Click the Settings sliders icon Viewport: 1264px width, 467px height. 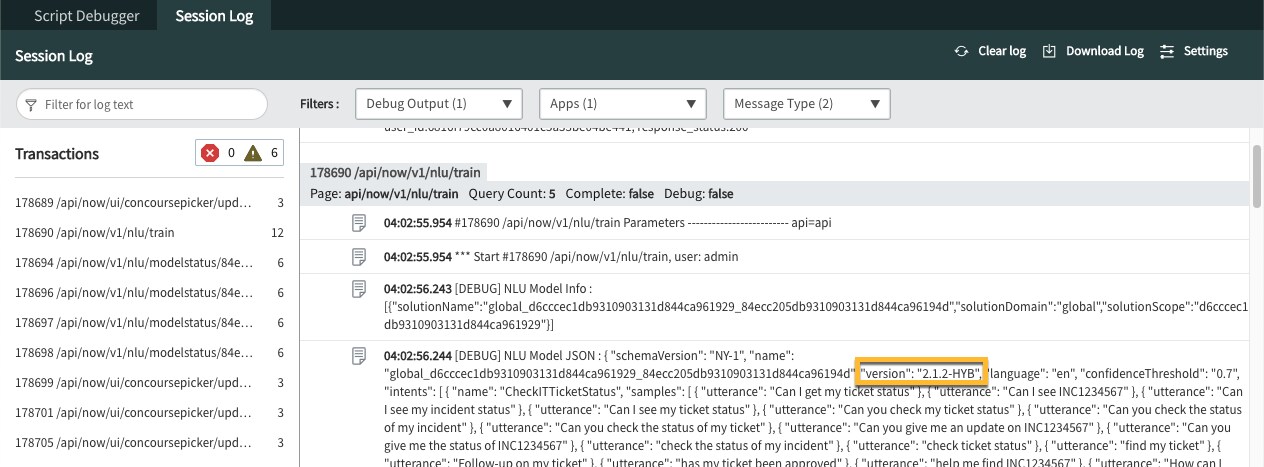[1166, 51]
